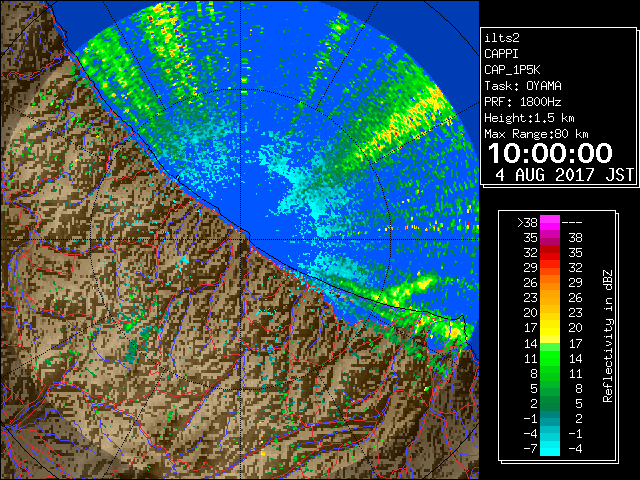Image resolution: width=640 pixels, height=480 pixels.
Task: Select the orange 26 dBZ legend swatch
Action: 550,282
